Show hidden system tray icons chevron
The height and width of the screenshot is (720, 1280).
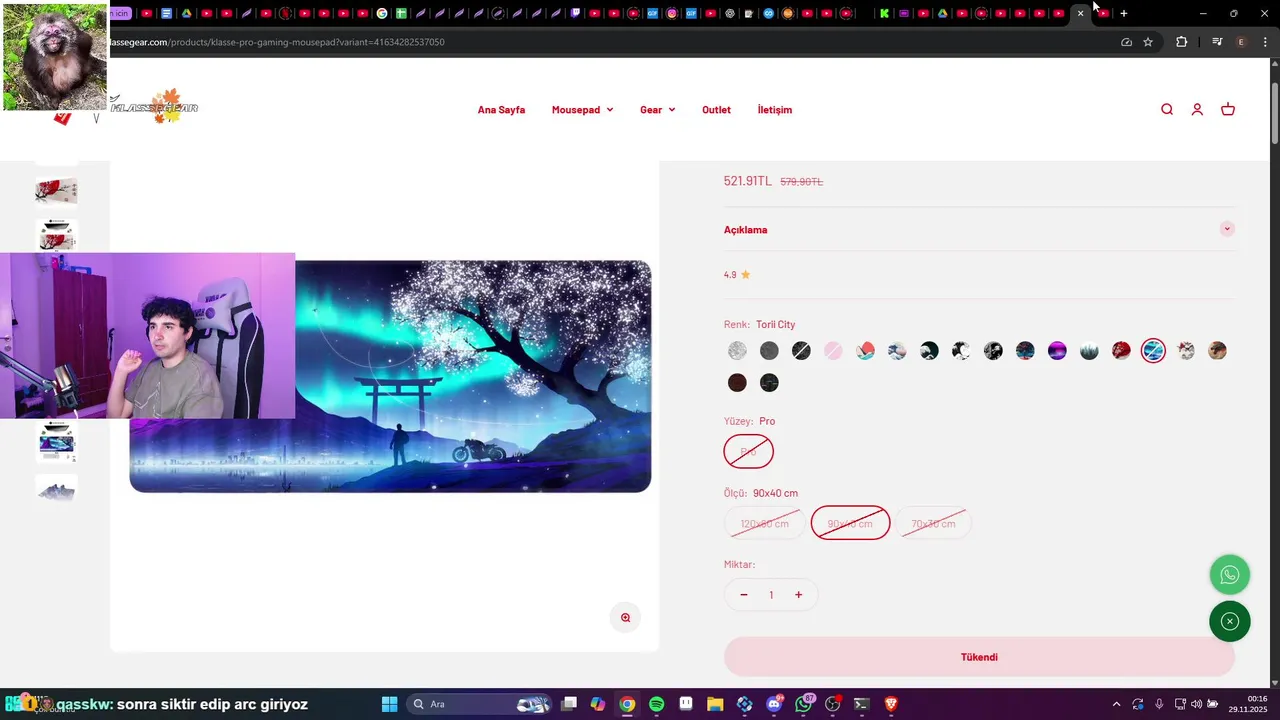click(1116, 704)
